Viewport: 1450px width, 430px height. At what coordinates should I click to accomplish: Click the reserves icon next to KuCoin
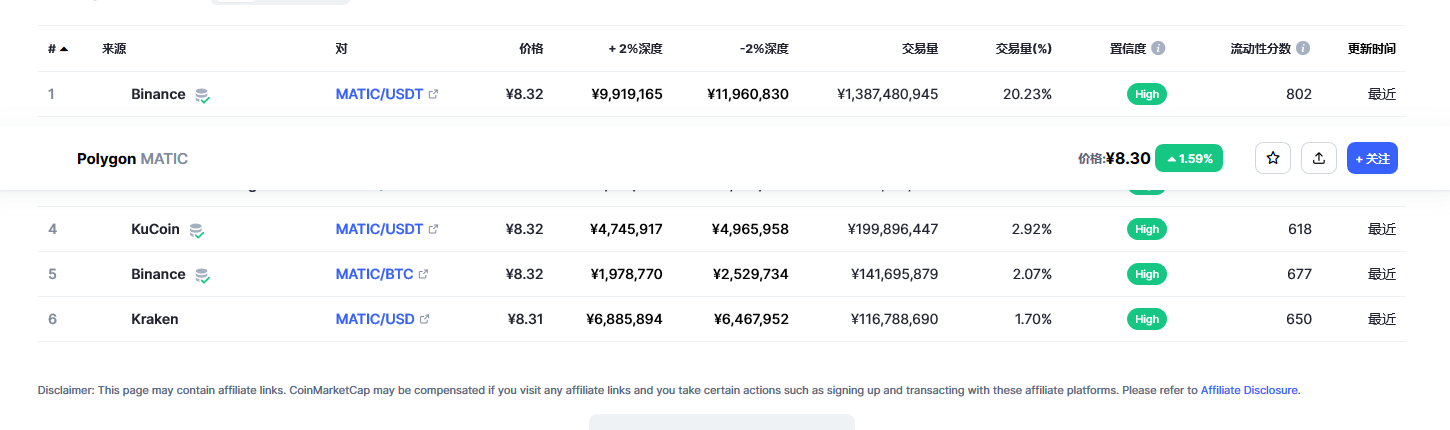click(x=198, y=230)
